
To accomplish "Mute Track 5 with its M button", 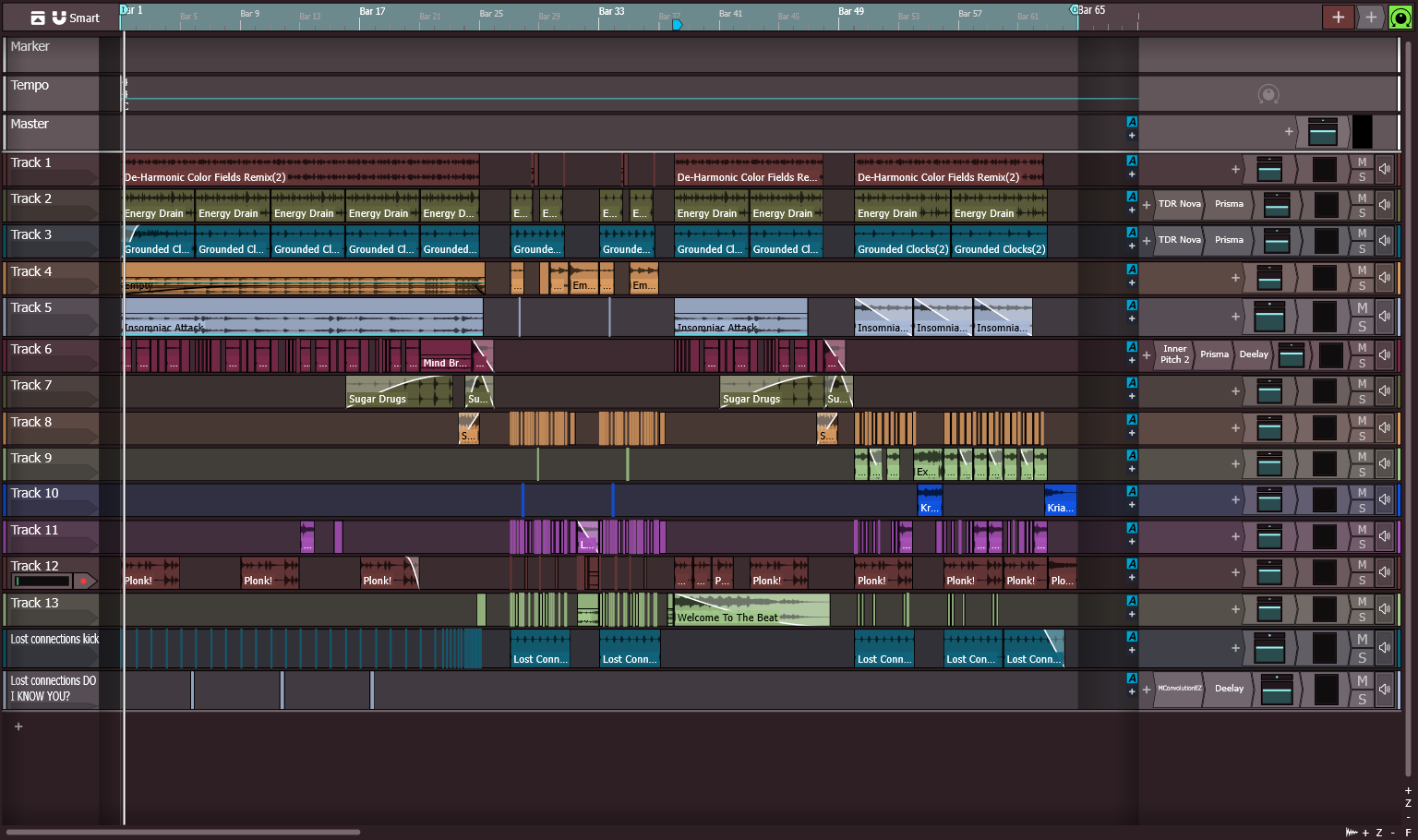I will click(1363, 307).
